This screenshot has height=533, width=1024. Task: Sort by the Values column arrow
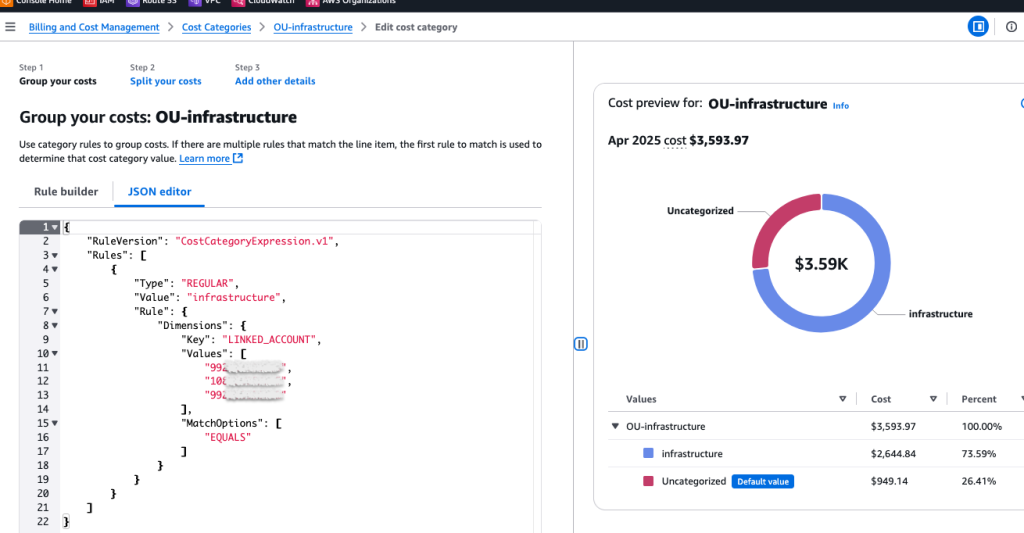tap(842, 398)
